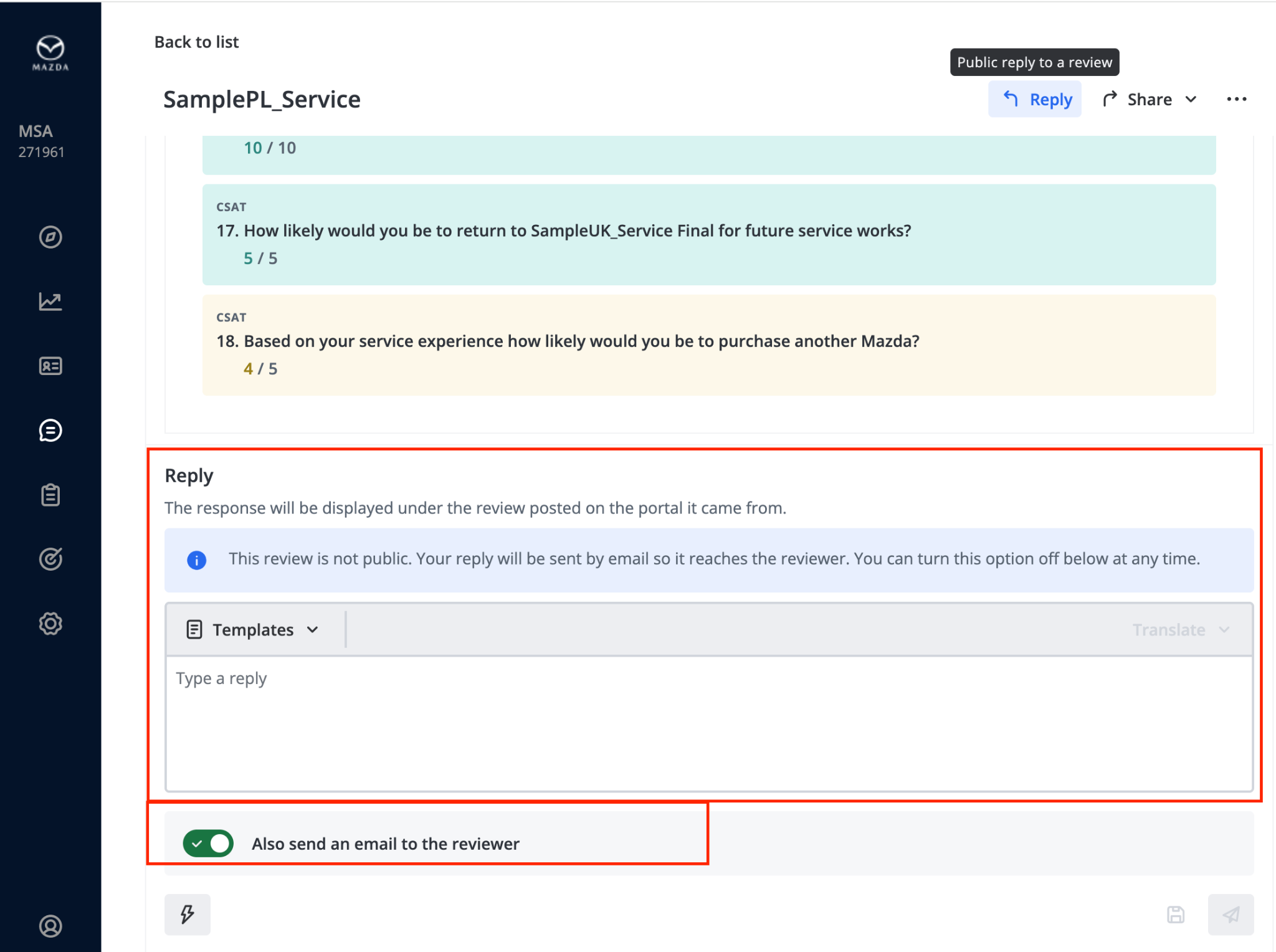Open the user profile icon at bottom
This screenshot has width=1276, height=952.
pos(50,926)
